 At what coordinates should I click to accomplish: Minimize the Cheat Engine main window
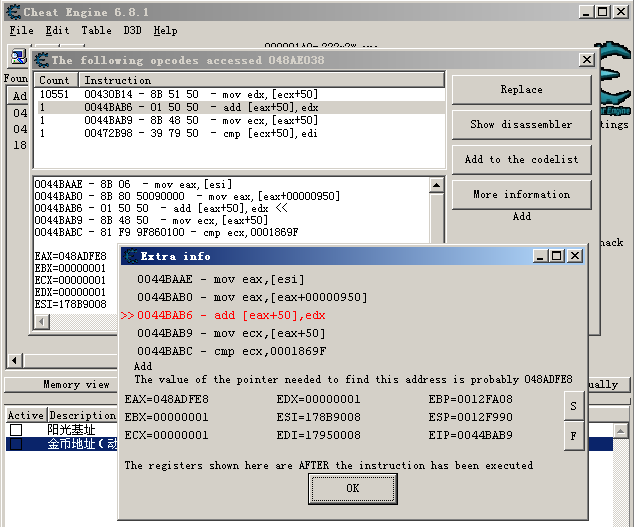point(586,12)
